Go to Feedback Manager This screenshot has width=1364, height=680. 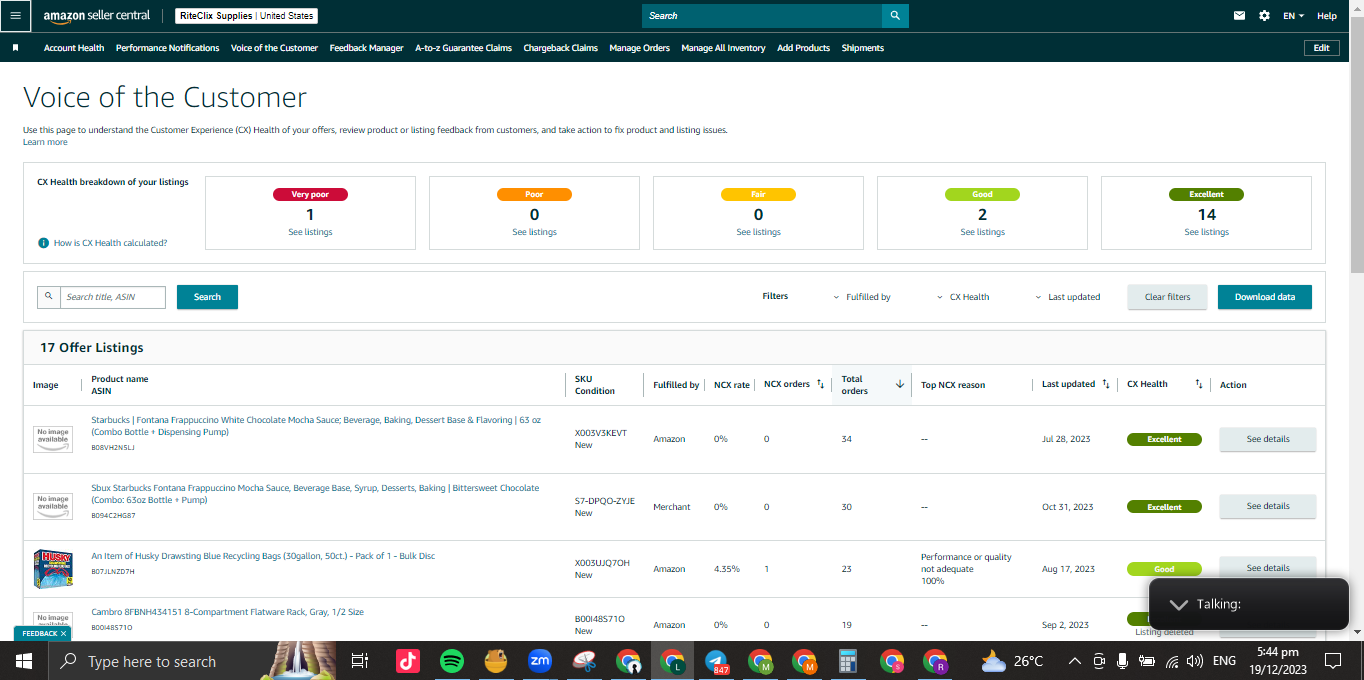(x=367, y=48)
